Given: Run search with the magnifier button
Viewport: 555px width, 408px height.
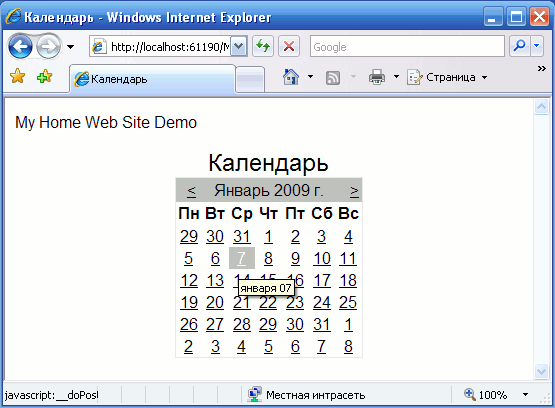Looking at the screenshot, I should (519, 46).
